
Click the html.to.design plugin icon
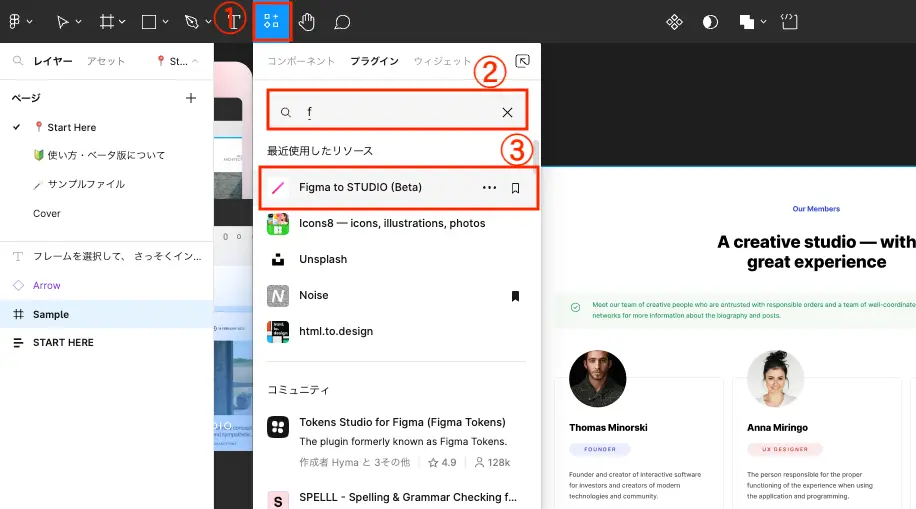278,332
